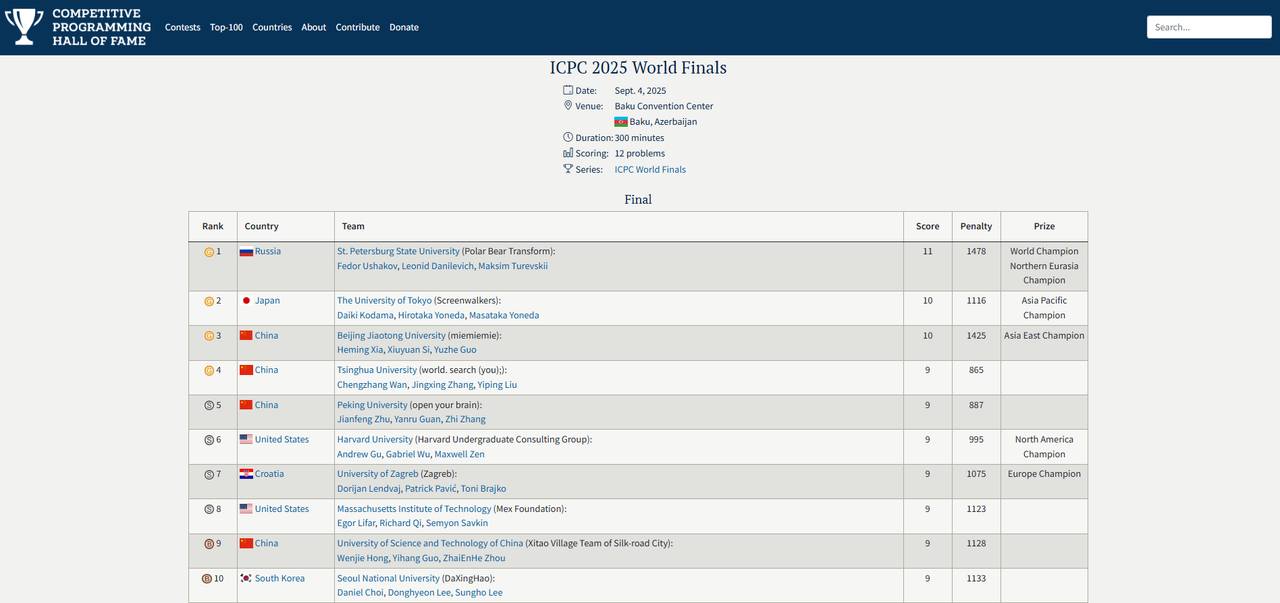
Task: Open Daiki Kodama's profile
Action: point(365,315)
